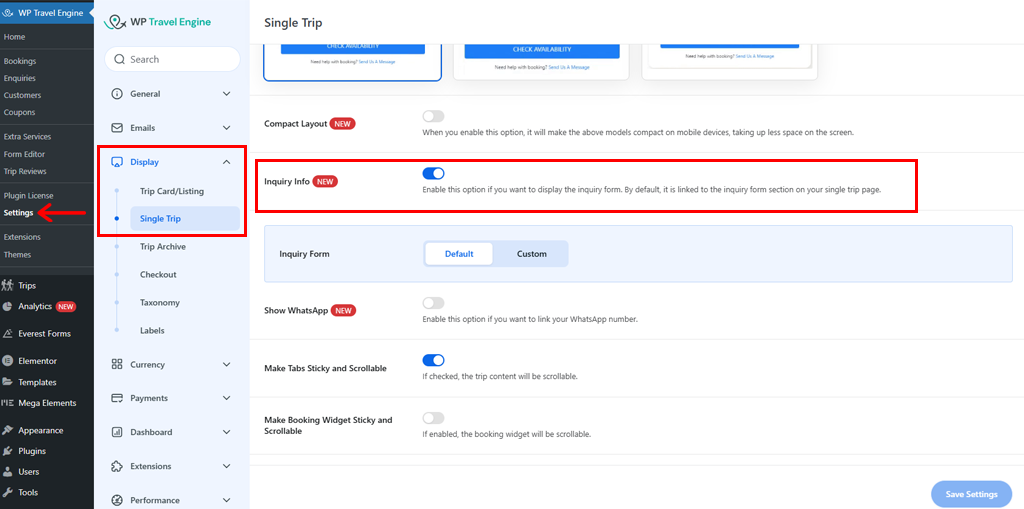Select the Custom inquiry form tab
1024x509 pixels.
tap(531, 254)
